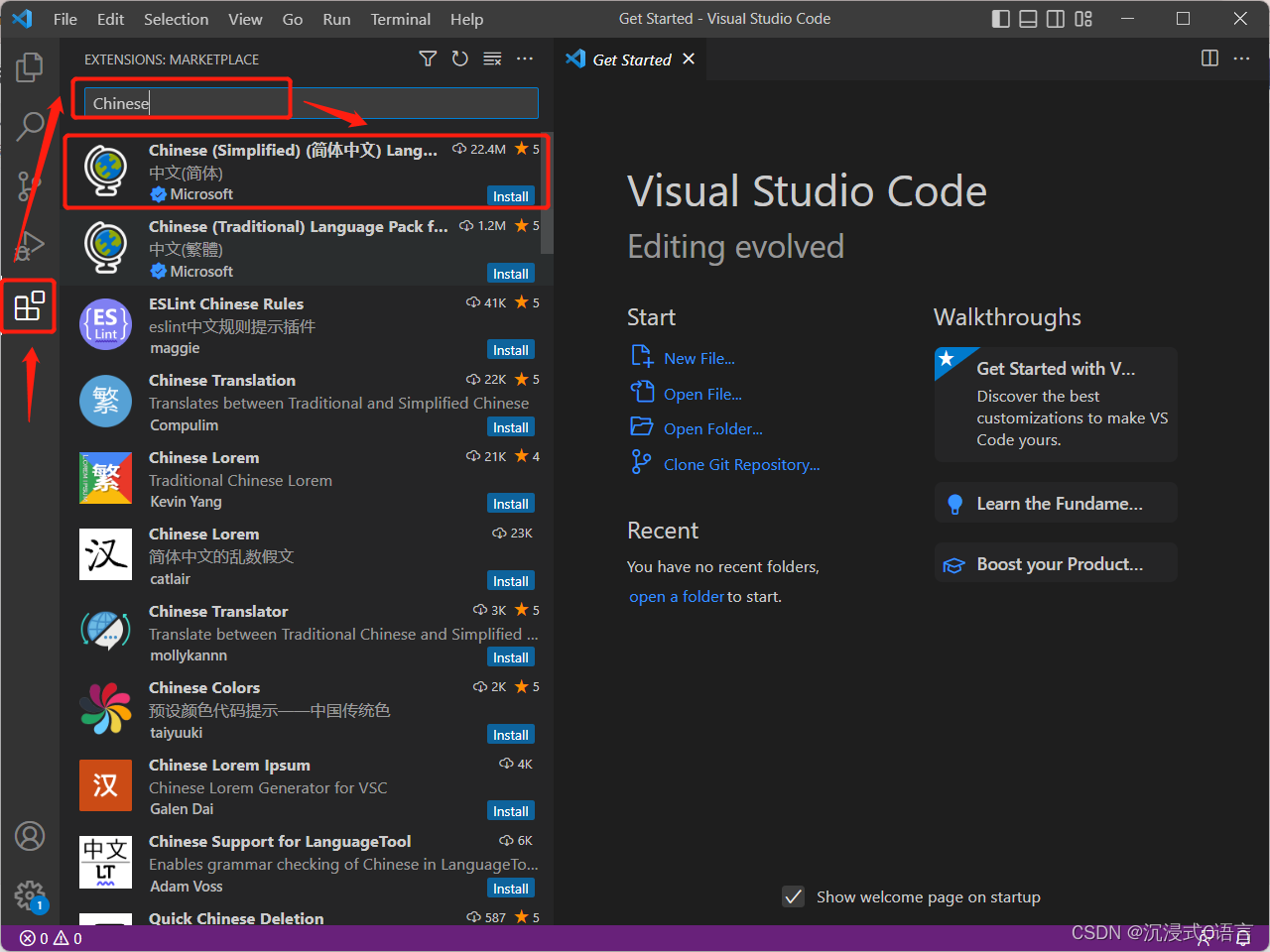This screenshot has width=1270, height=952.
Task: Open Boost your Productivity walkthrough
Action: pos(1056,563)
